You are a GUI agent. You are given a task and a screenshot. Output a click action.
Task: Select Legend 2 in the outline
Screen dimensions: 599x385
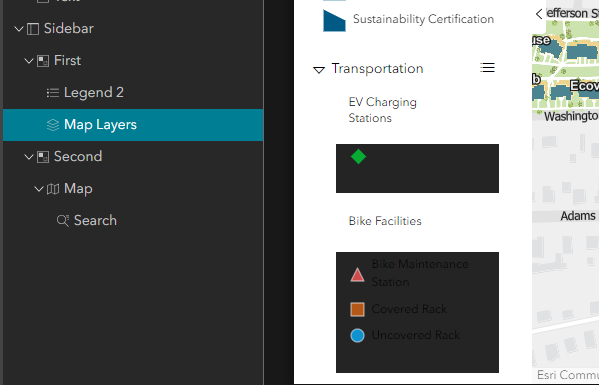(133, 93)
